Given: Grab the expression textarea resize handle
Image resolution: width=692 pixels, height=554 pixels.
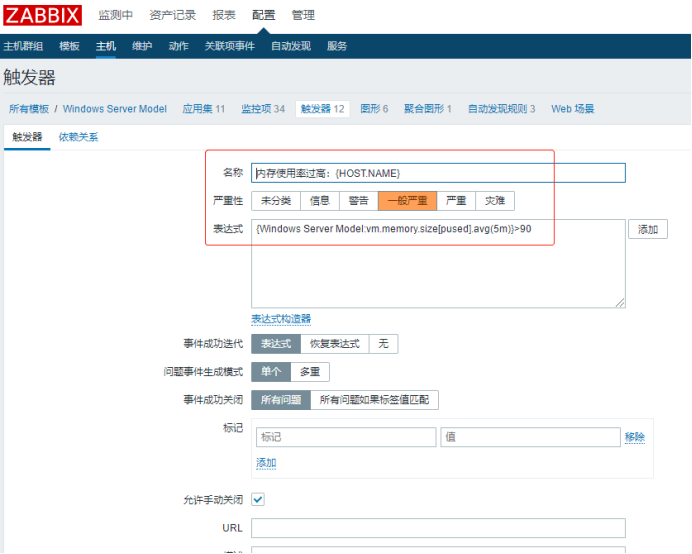Looking at the screenshot, I should click(620, 303).
